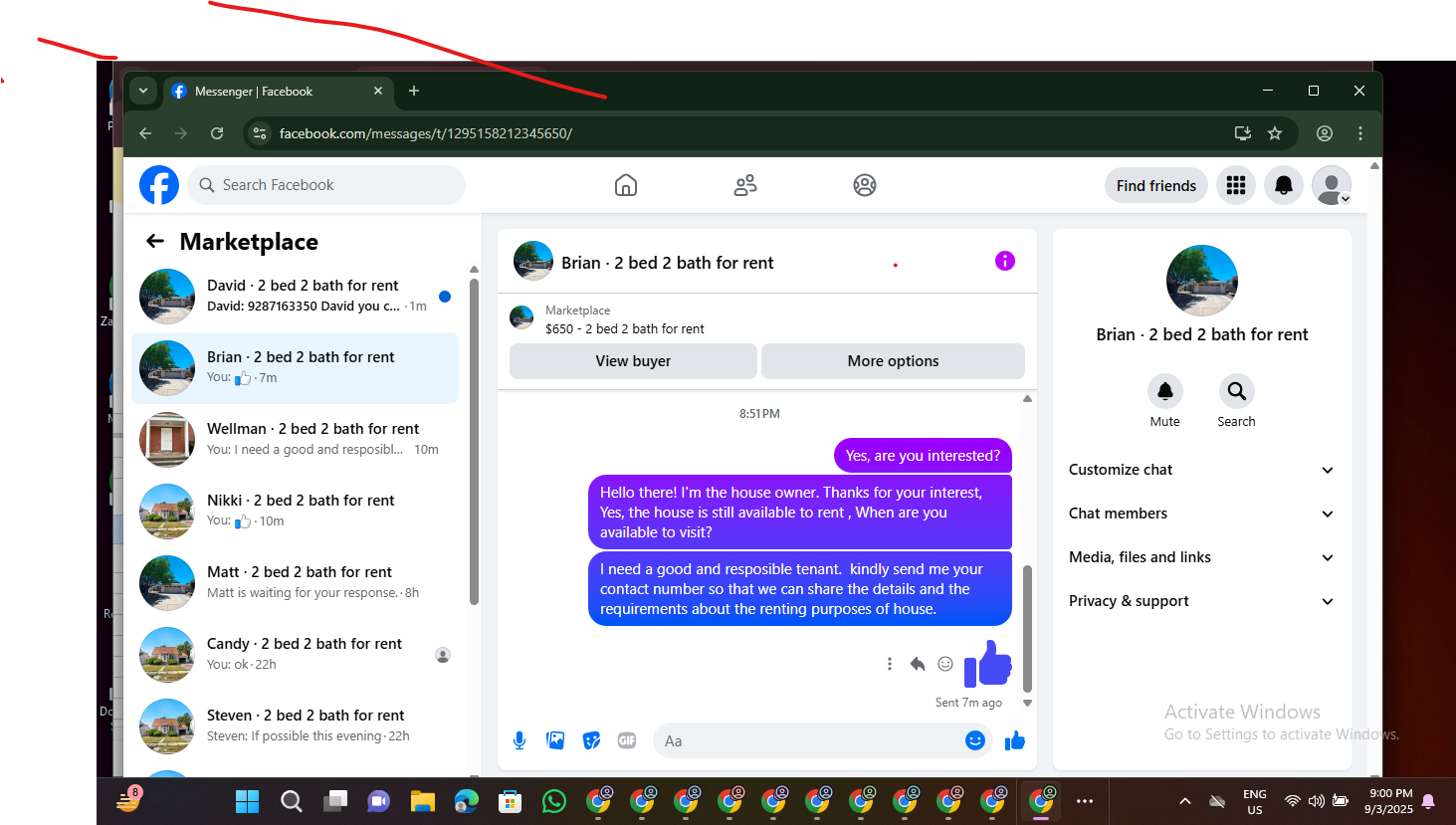Open WhatsApp from the taskbar
Image resolution: width=1456 pixels, height=825 pixels.
coord(554,801)
